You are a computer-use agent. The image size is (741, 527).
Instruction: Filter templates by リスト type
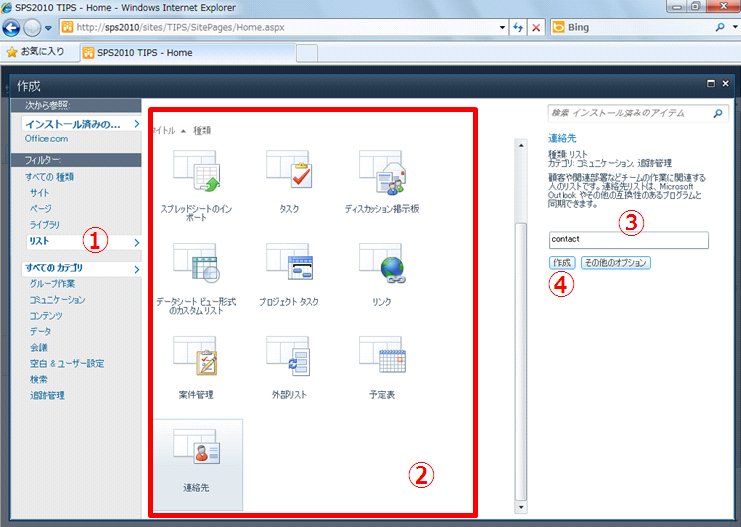[x=84, y=242]
